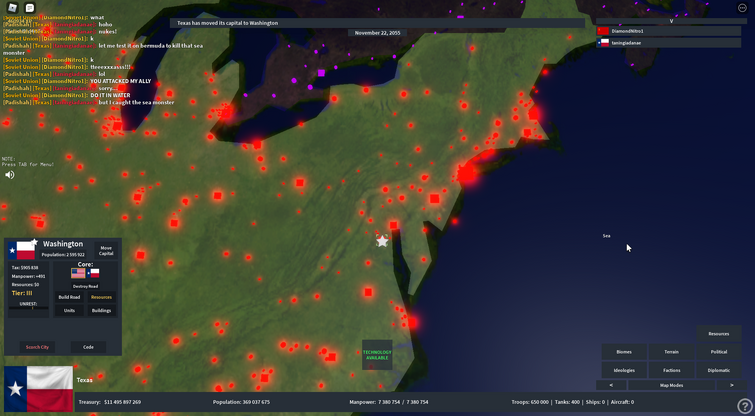Click the Texas flag next to taningiadanae
The height and width of the screenshot is (416, 755).
[x=603, y=43]
